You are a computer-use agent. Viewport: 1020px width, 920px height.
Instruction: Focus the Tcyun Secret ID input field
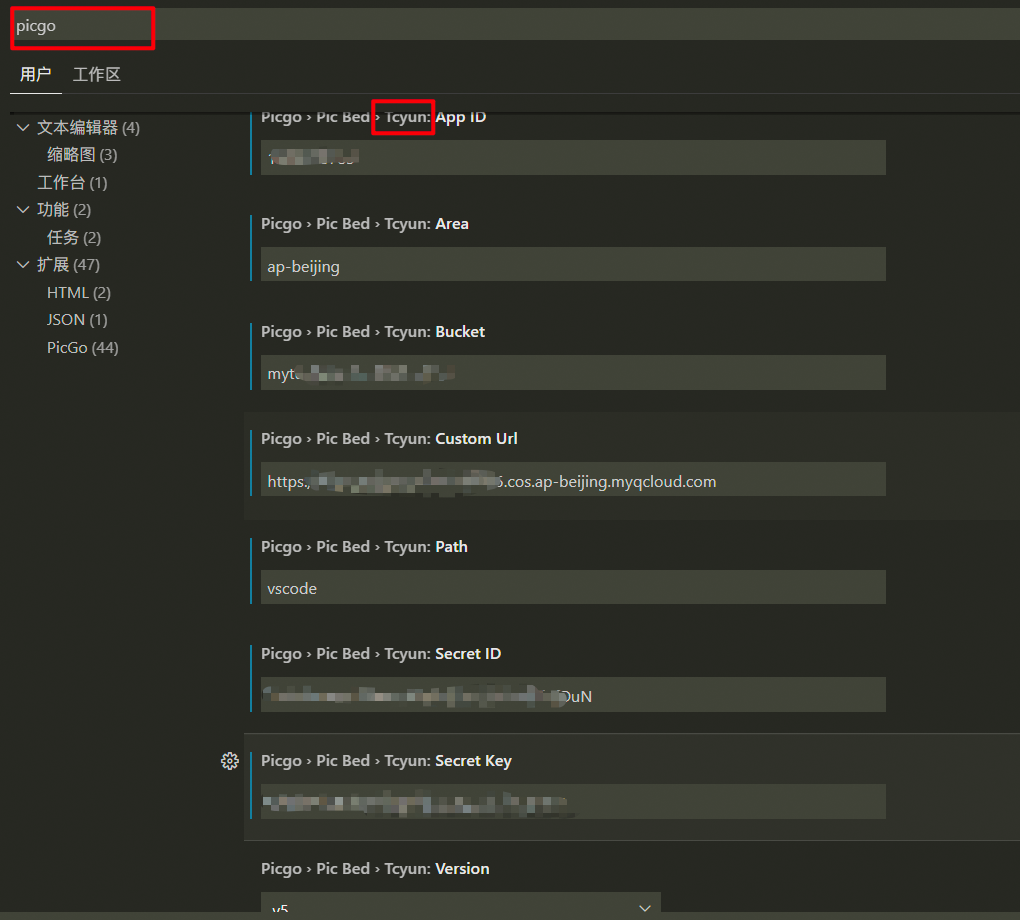(x=573, y=694)
